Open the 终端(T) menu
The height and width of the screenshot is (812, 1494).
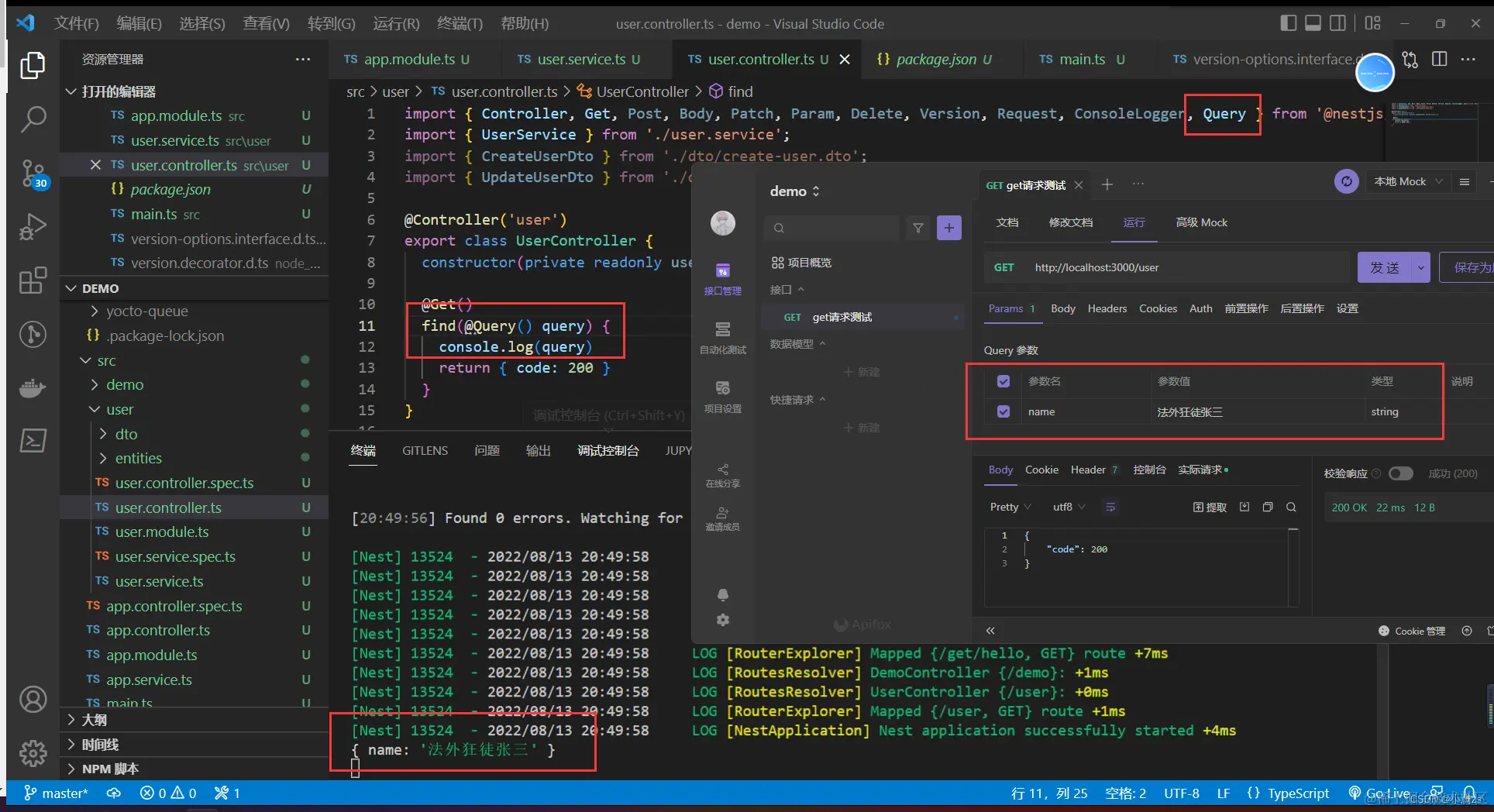460,23
